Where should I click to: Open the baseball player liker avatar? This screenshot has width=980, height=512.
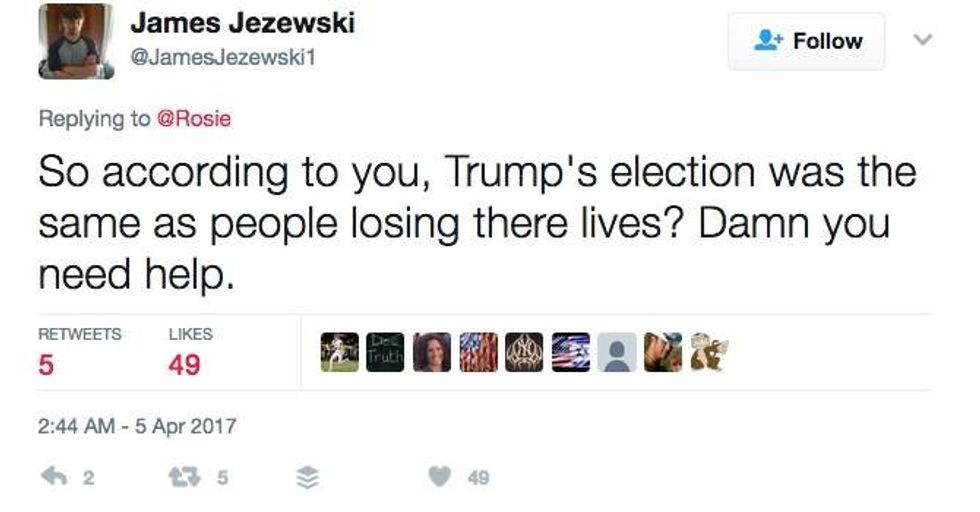[x=339, y=352]
